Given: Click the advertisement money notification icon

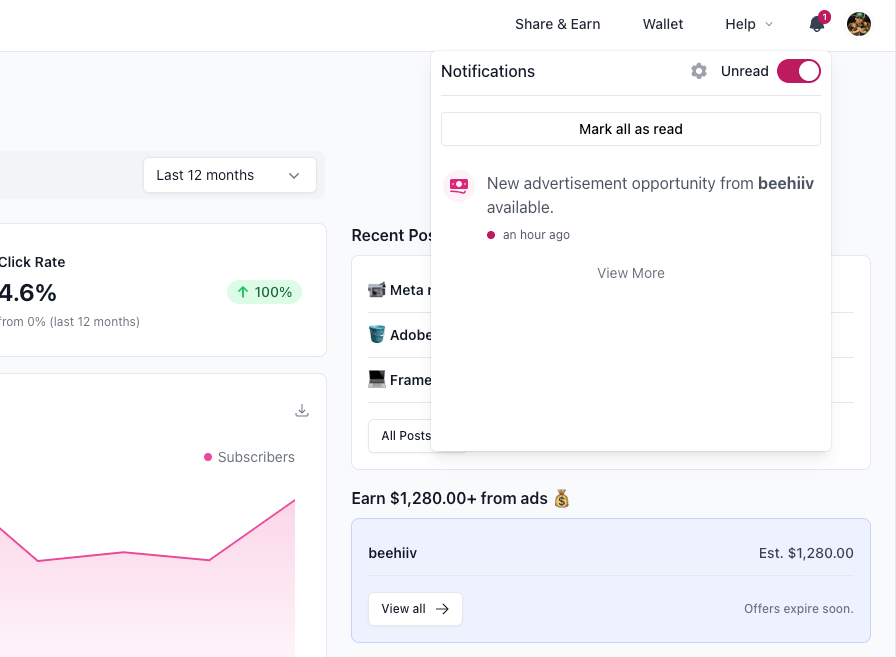Looking at the screenshot, I should (459, 186).
